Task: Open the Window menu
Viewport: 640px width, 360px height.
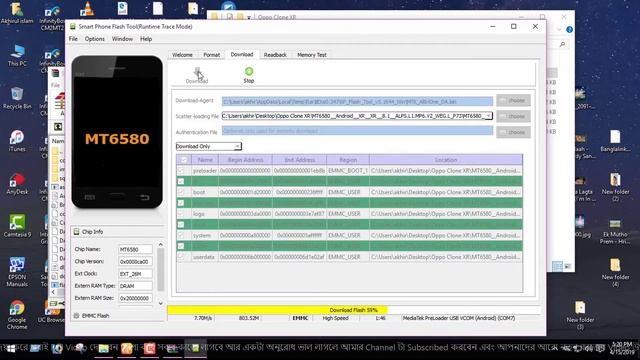Action: coord(122,39)
